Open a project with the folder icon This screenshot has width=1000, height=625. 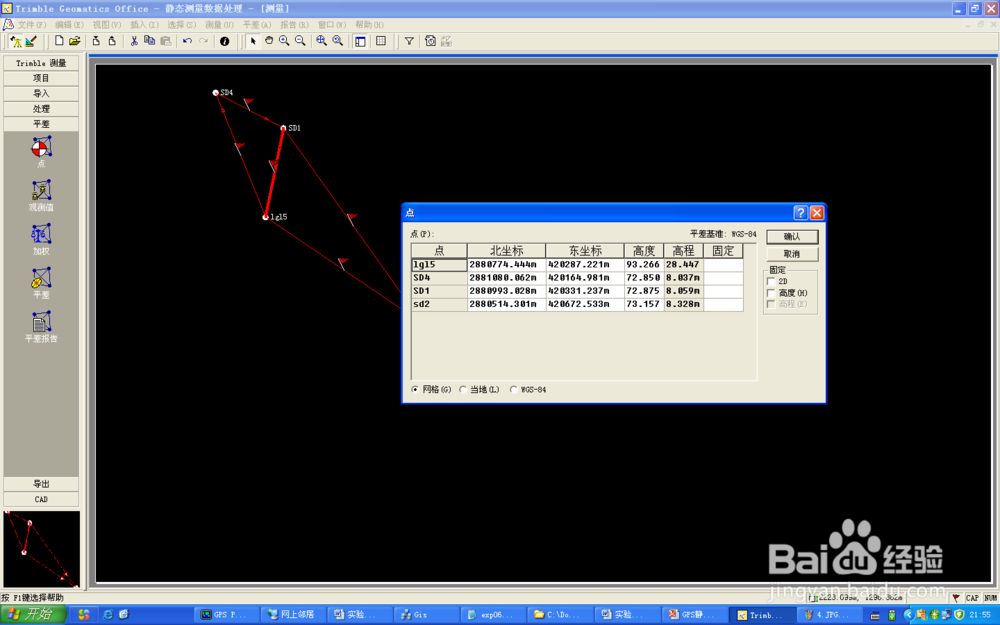coord(75,41)
